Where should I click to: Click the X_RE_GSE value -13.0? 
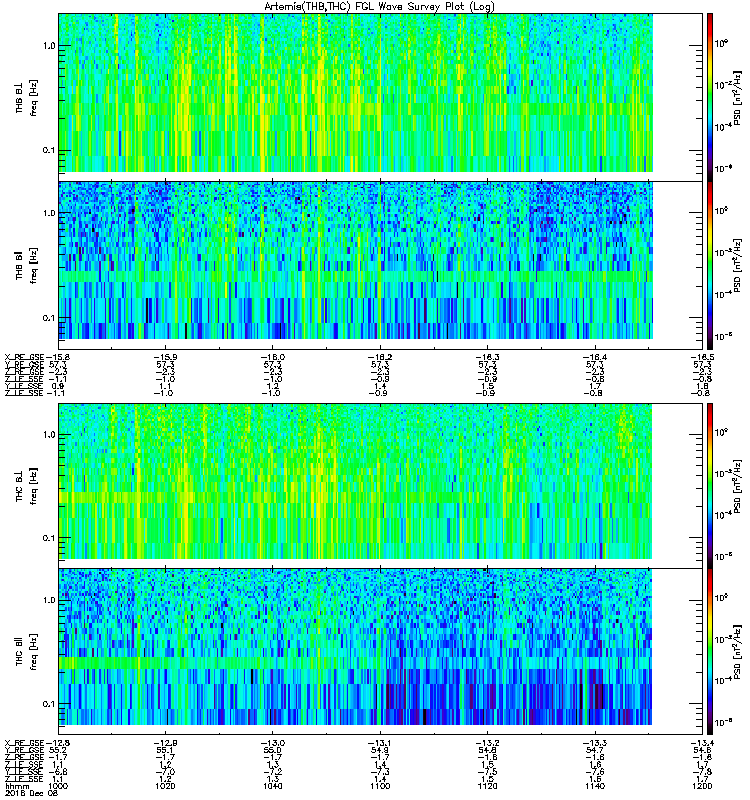(273, 743)
